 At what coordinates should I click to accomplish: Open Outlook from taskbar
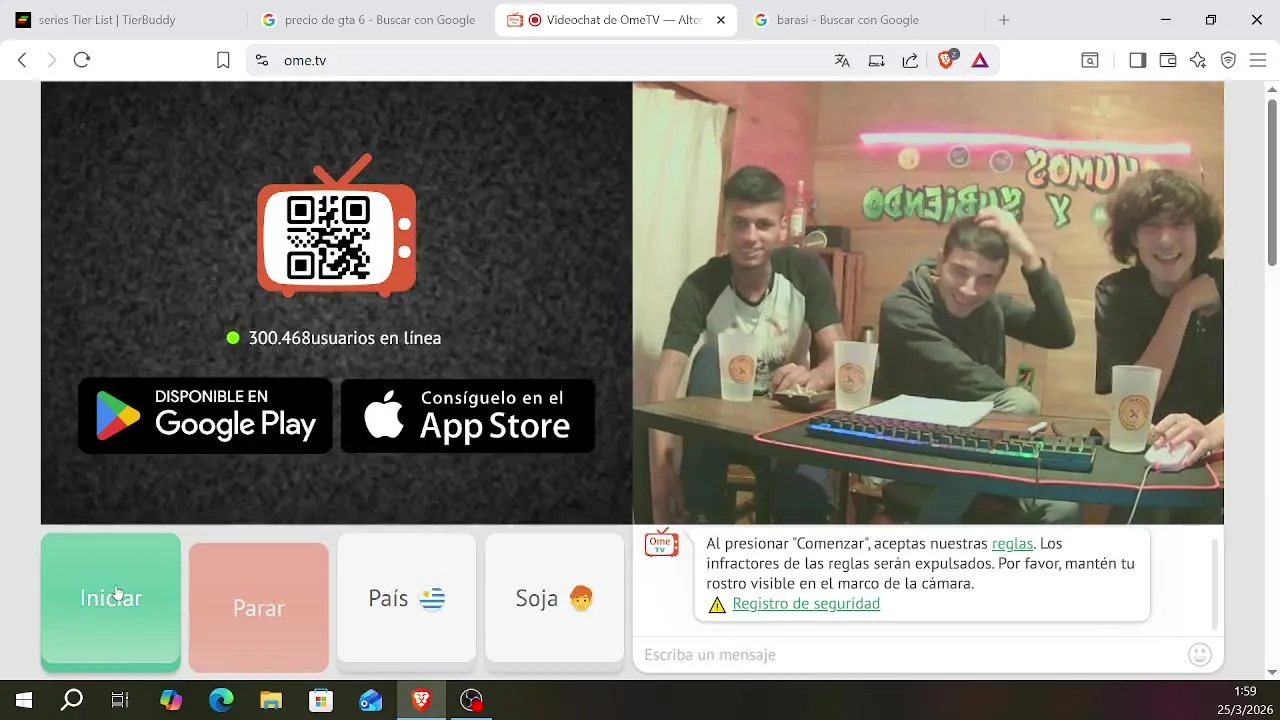(371, 700)
